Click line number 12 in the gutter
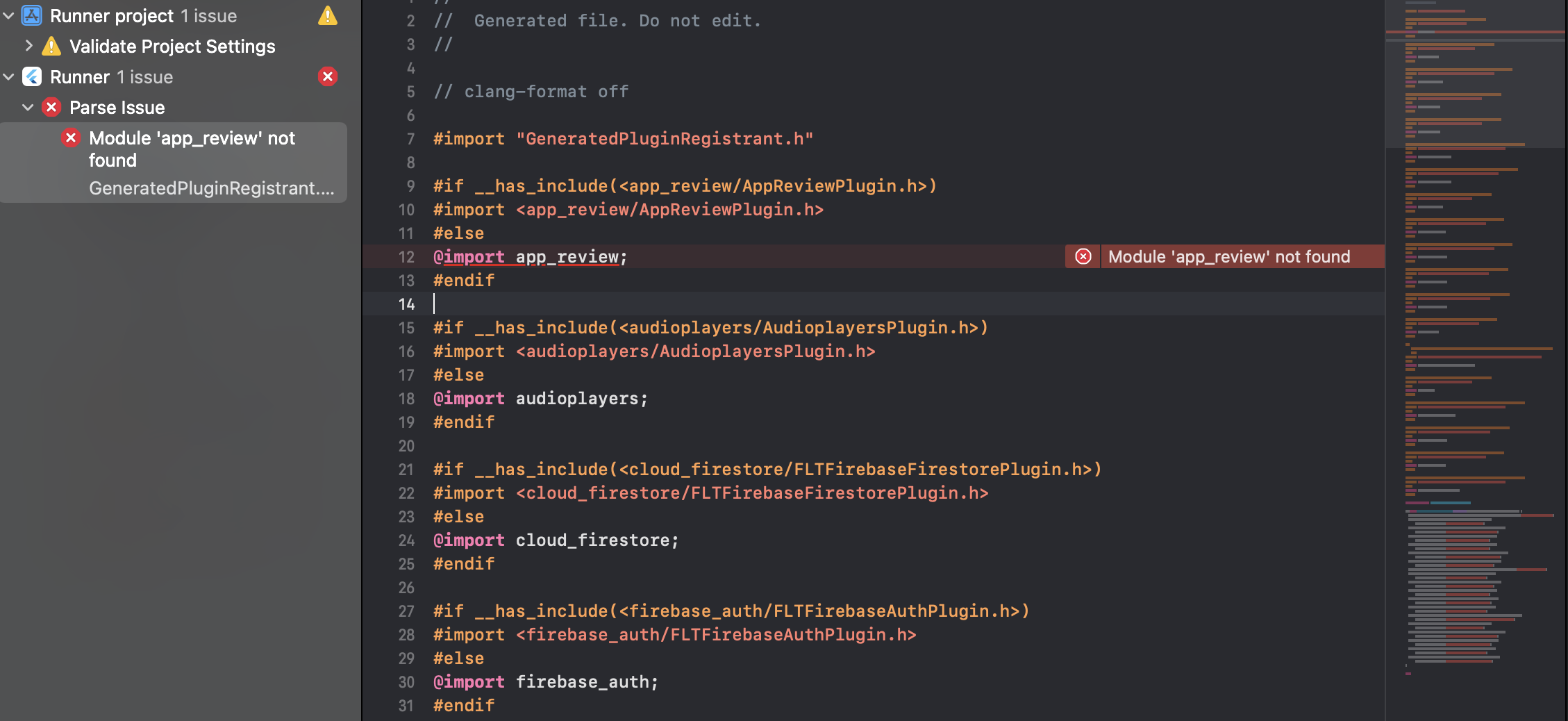 (406, 257)
